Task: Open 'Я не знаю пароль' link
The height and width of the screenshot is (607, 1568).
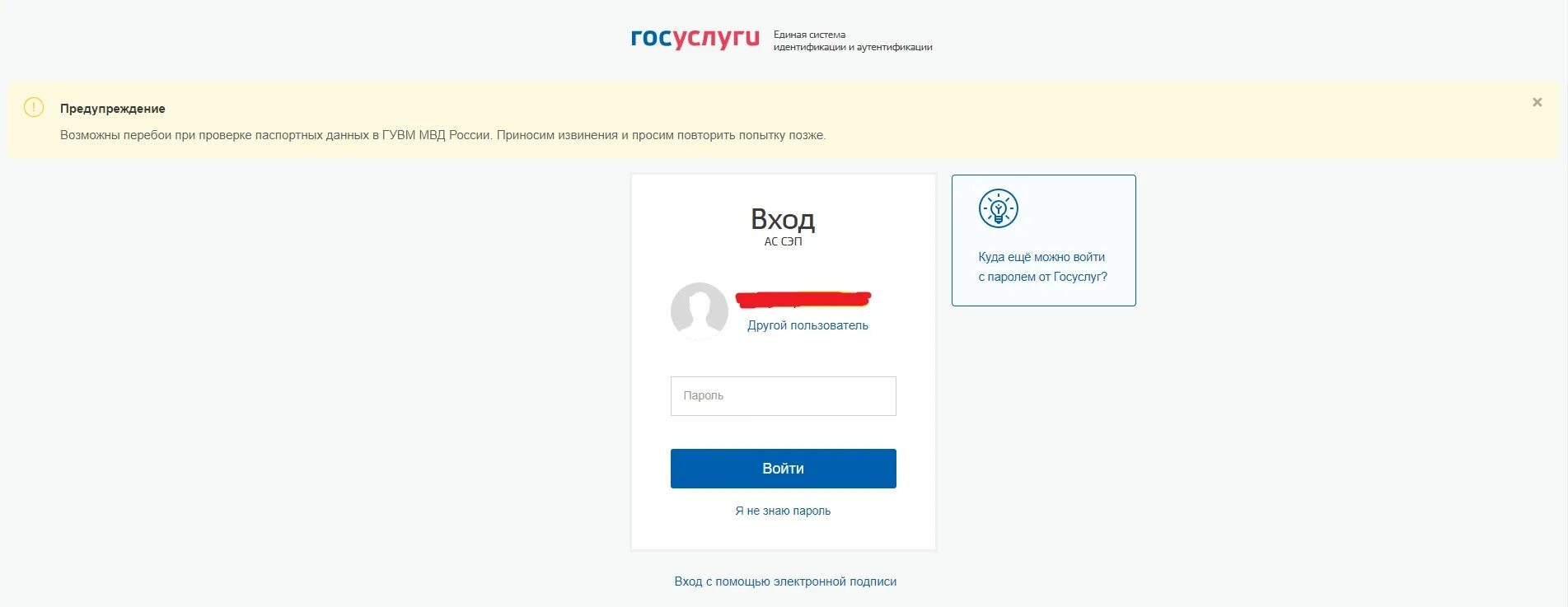Action: point(783,511)
